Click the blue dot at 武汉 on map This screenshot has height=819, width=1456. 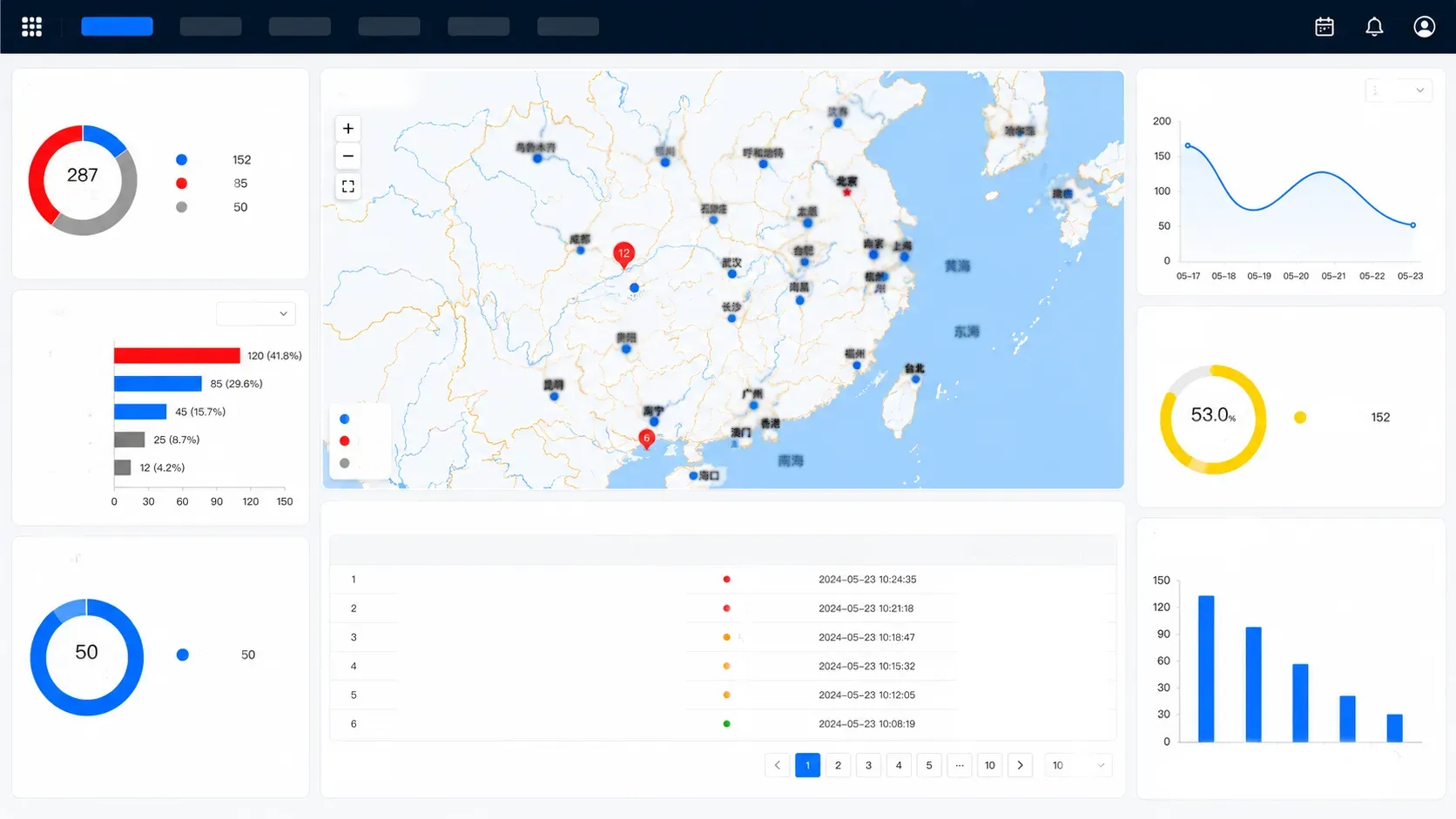click(x=732, y=274)
